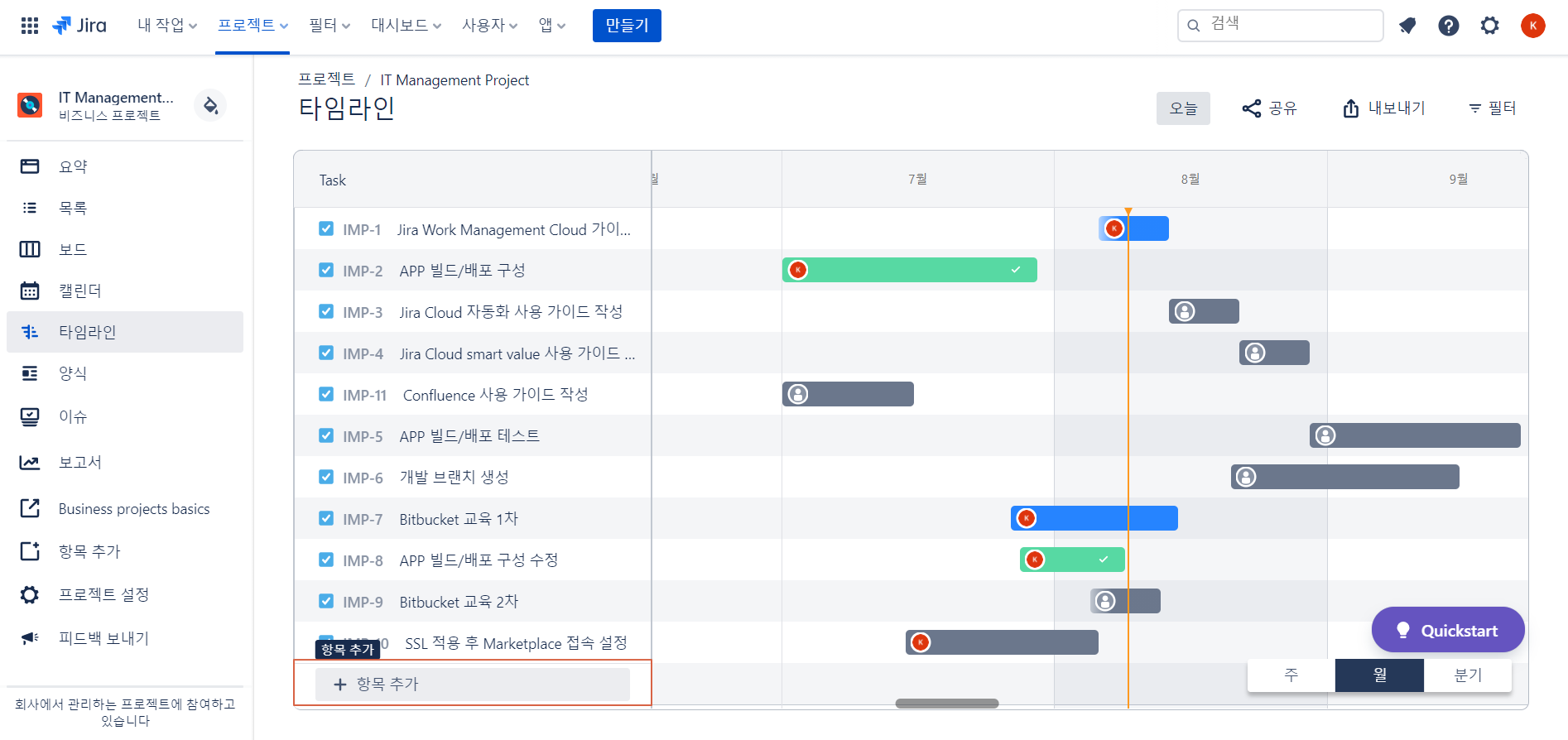Open the settings gear icon
The height and width of the screenshot is (740, 1568).
tap(1490, 26)
